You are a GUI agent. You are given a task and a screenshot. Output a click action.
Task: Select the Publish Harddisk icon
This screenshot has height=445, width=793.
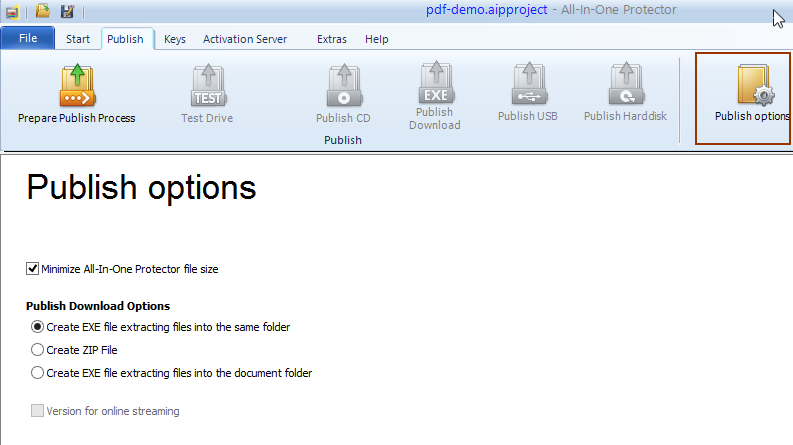point(626,83)
